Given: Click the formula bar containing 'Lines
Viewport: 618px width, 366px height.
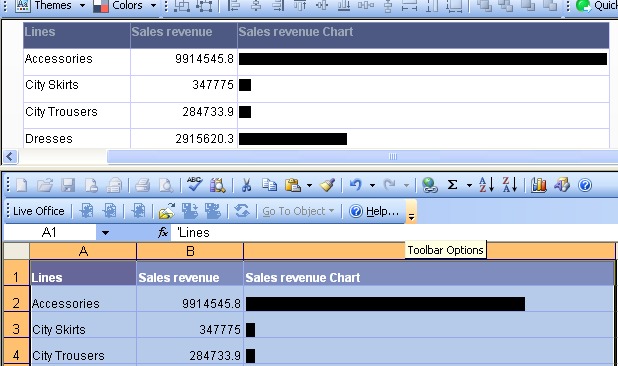Looking at the screenshot, I should click(394, 233).
